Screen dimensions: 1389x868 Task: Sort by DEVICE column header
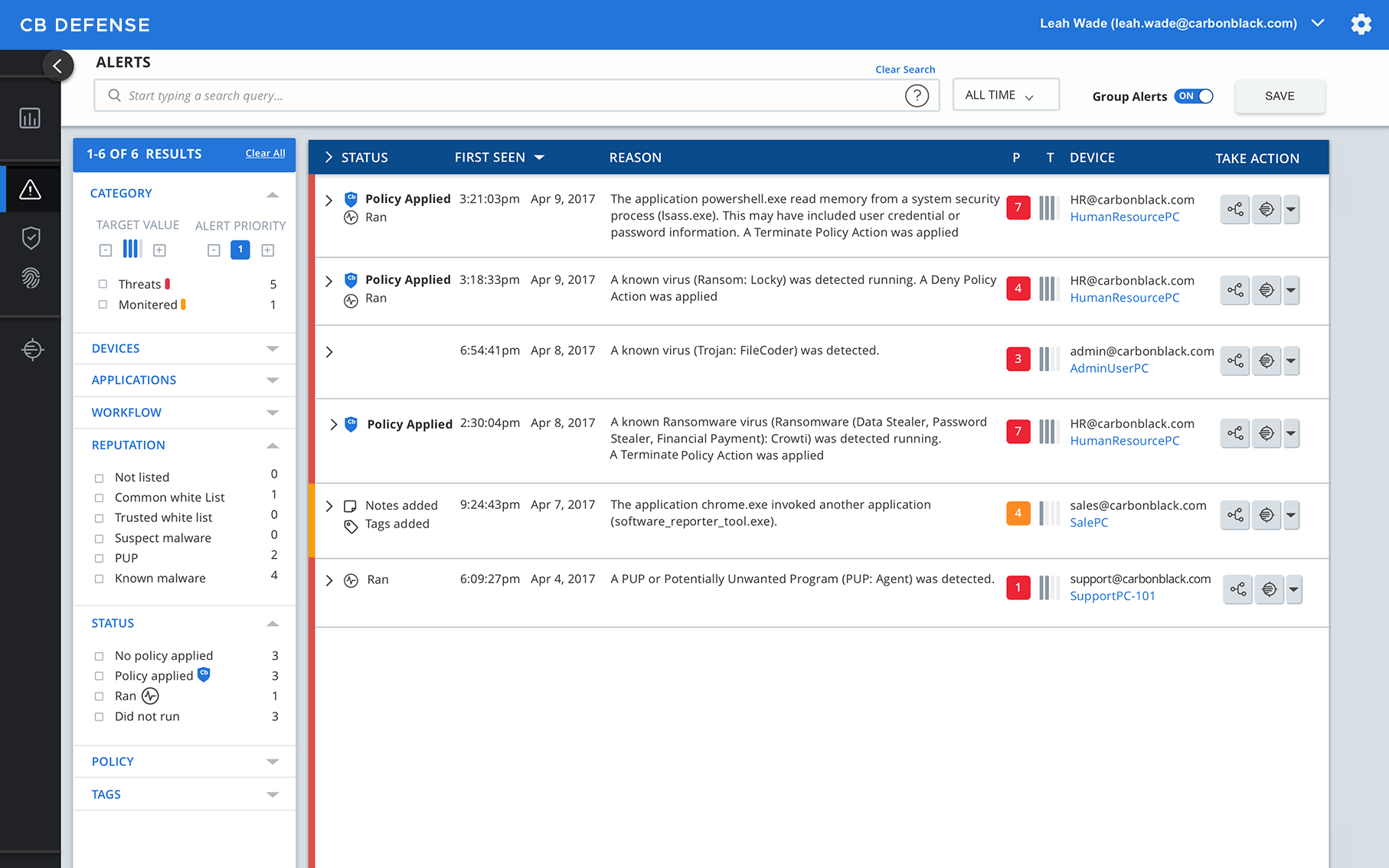1092,158
